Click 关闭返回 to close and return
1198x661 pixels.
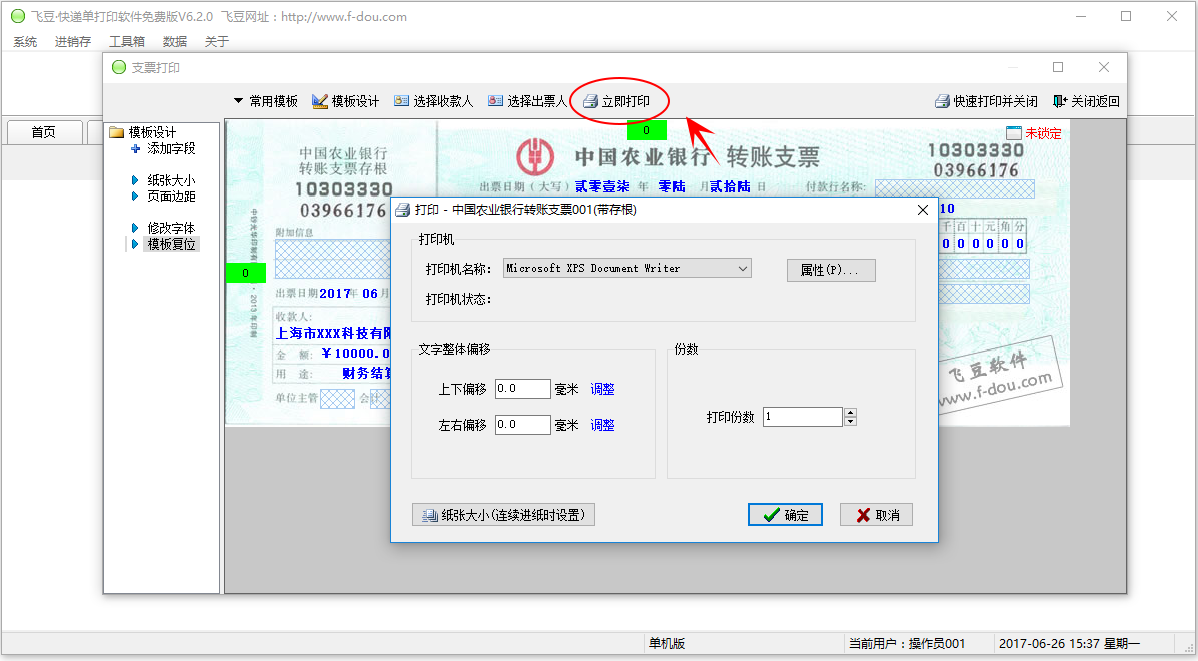click(x=1086, y=101)
